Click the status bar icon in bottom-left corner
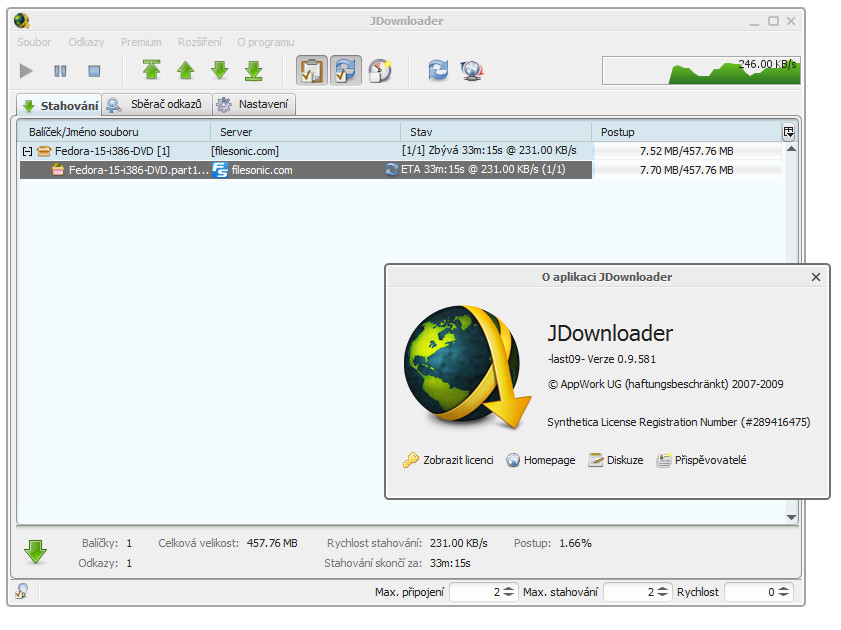Viewport: 841px width, 630px height. (22, 591)
